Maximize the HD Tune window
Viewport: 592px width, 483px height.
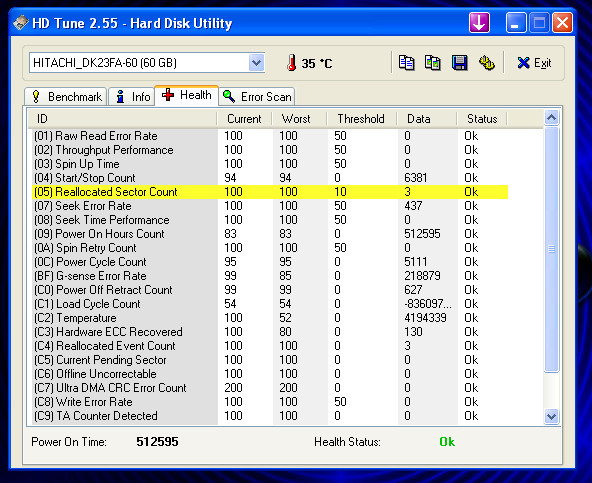click(539, 22)
